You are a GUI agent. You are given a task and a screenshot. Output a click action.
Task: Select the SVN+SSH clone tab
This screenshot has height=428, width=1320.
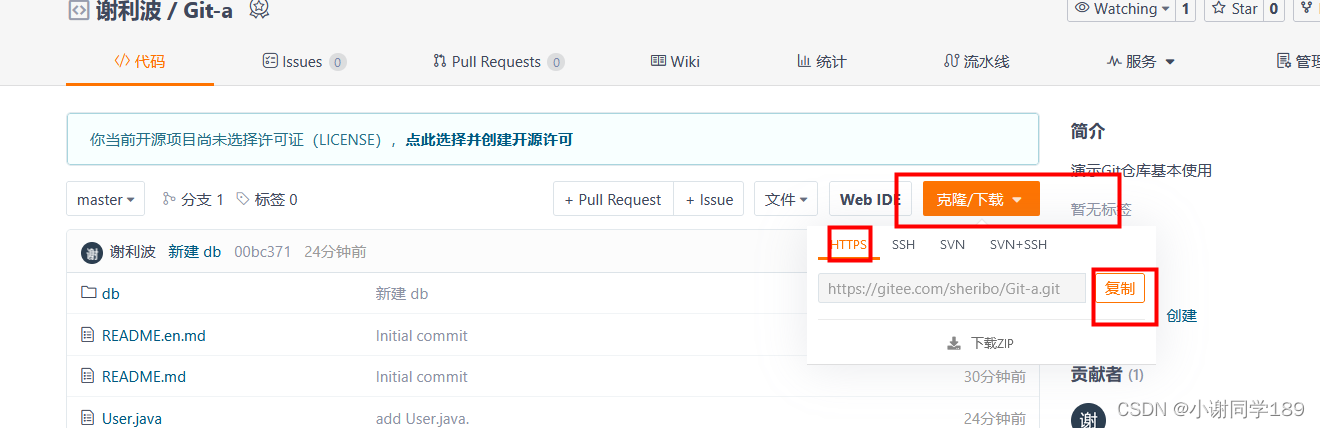pyautogui.click(x=1018, y=244)
